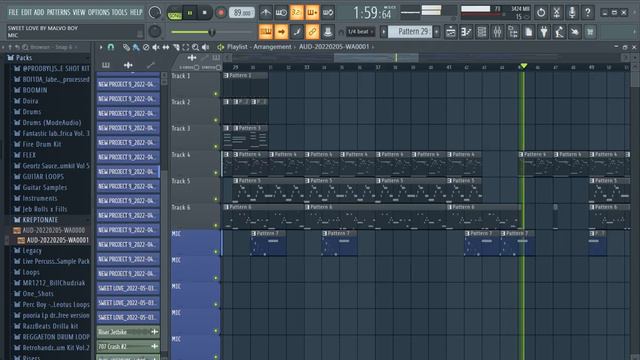640x360 pixels.
Task: Select the playlist Delete tool
Action: [x=146, y=47]
